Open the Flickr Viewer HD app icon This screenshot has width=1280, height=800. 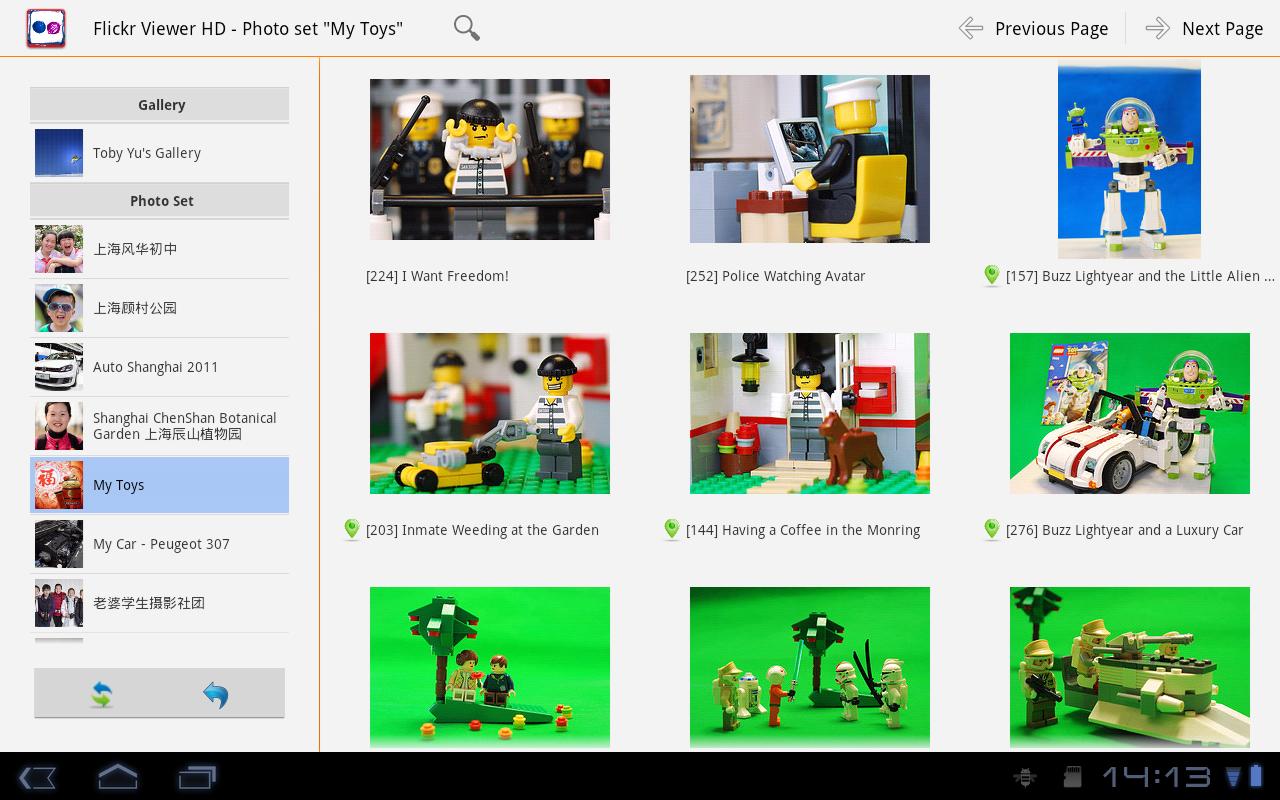click(46, 28)
